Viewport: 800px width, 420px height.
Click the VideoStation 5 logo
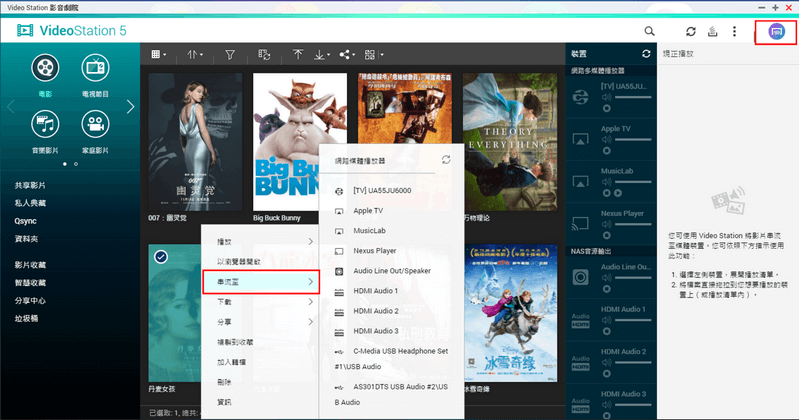pyautogui.click(x=72, y=31)
